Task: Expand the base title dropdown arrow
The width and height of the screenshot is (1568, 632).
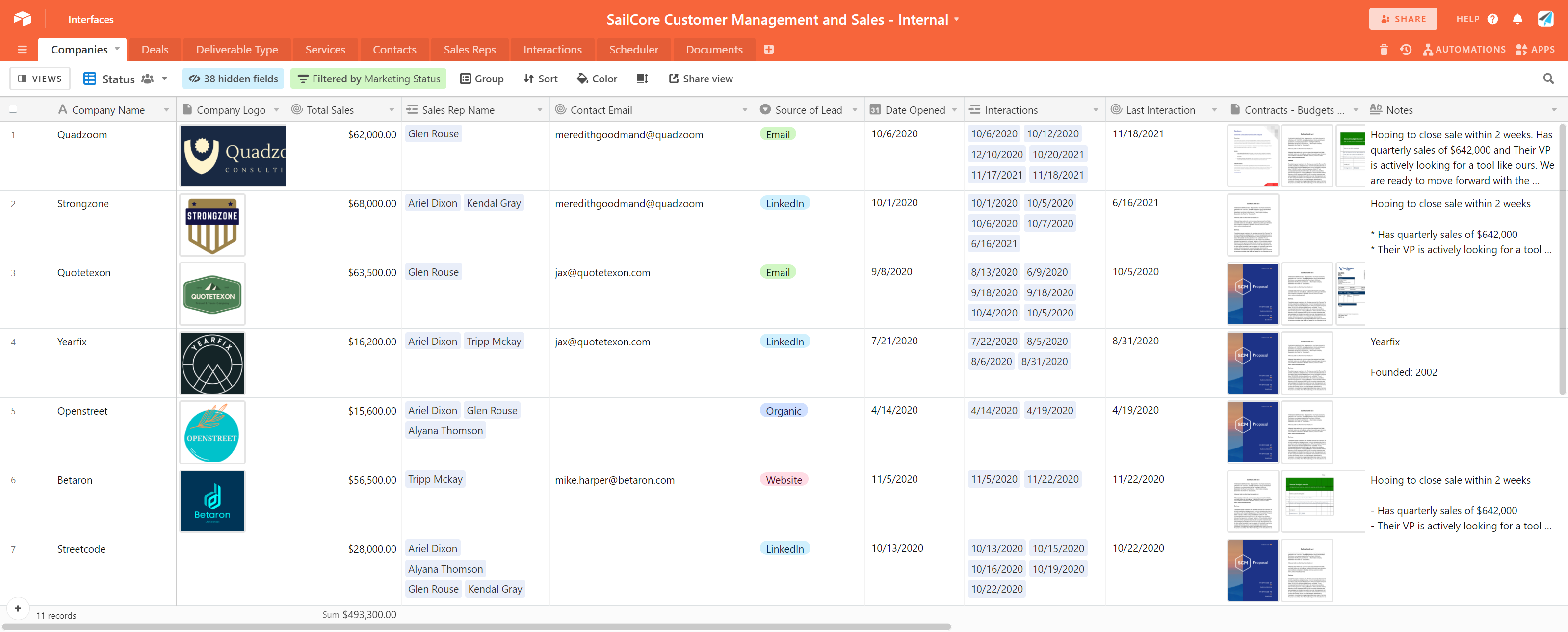Action: point(957,19)
